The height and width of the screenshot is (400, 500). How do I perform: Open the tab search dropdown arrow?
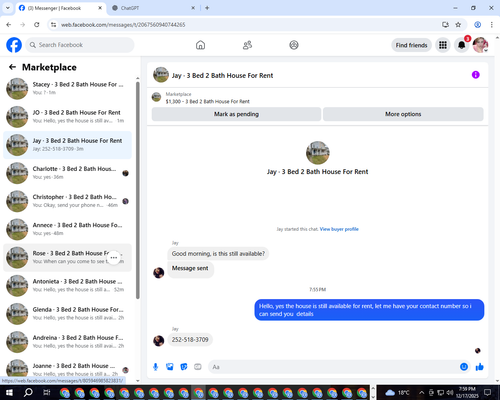click(8, 8)
